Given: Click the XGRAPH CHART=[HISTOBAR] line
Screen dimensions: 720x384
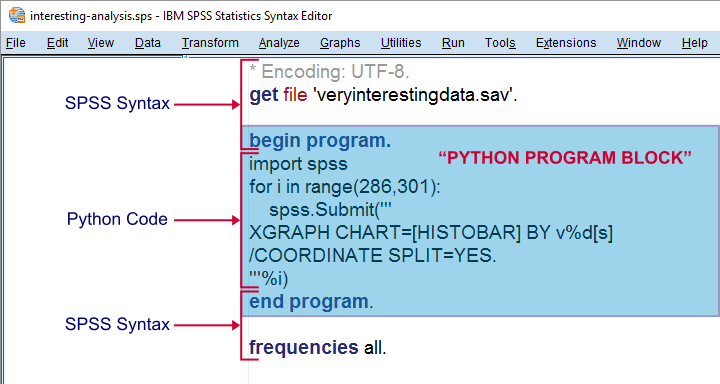Looking at the screenshot, I should [431, 233].
